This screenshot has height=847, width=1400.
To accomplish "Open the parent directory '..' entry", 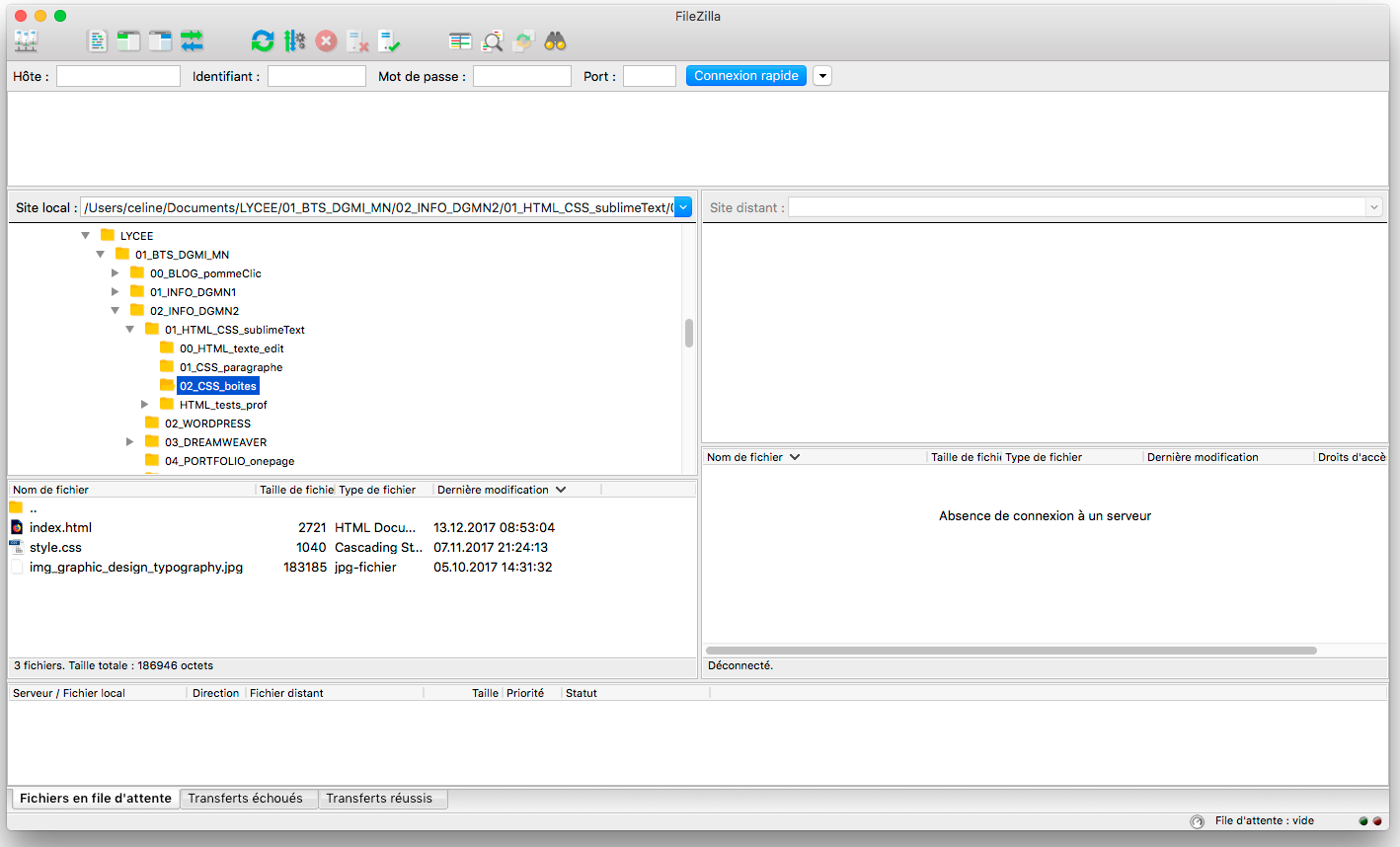I will click(34, 508).
